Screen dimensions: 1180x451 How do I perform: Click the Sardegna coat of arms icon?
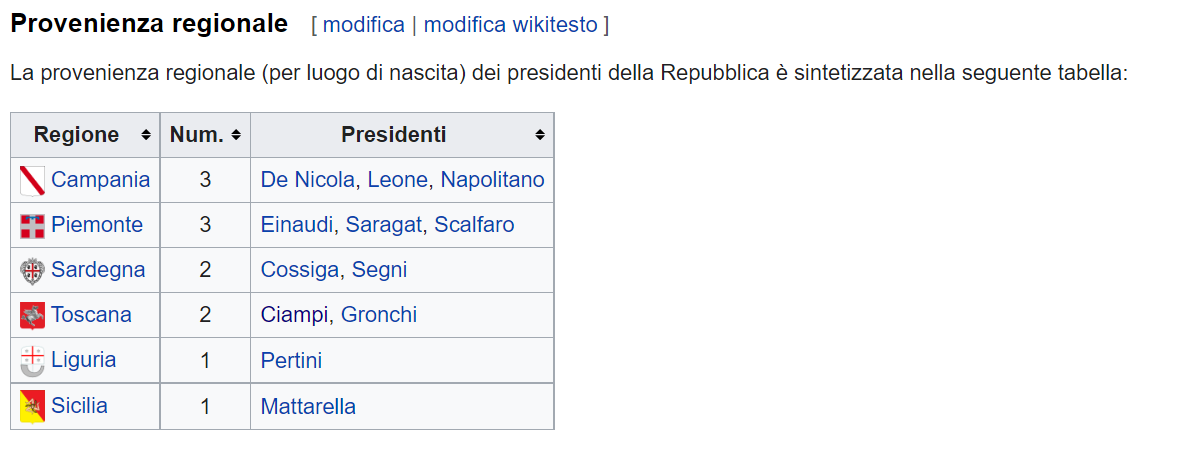coord(32,270)
